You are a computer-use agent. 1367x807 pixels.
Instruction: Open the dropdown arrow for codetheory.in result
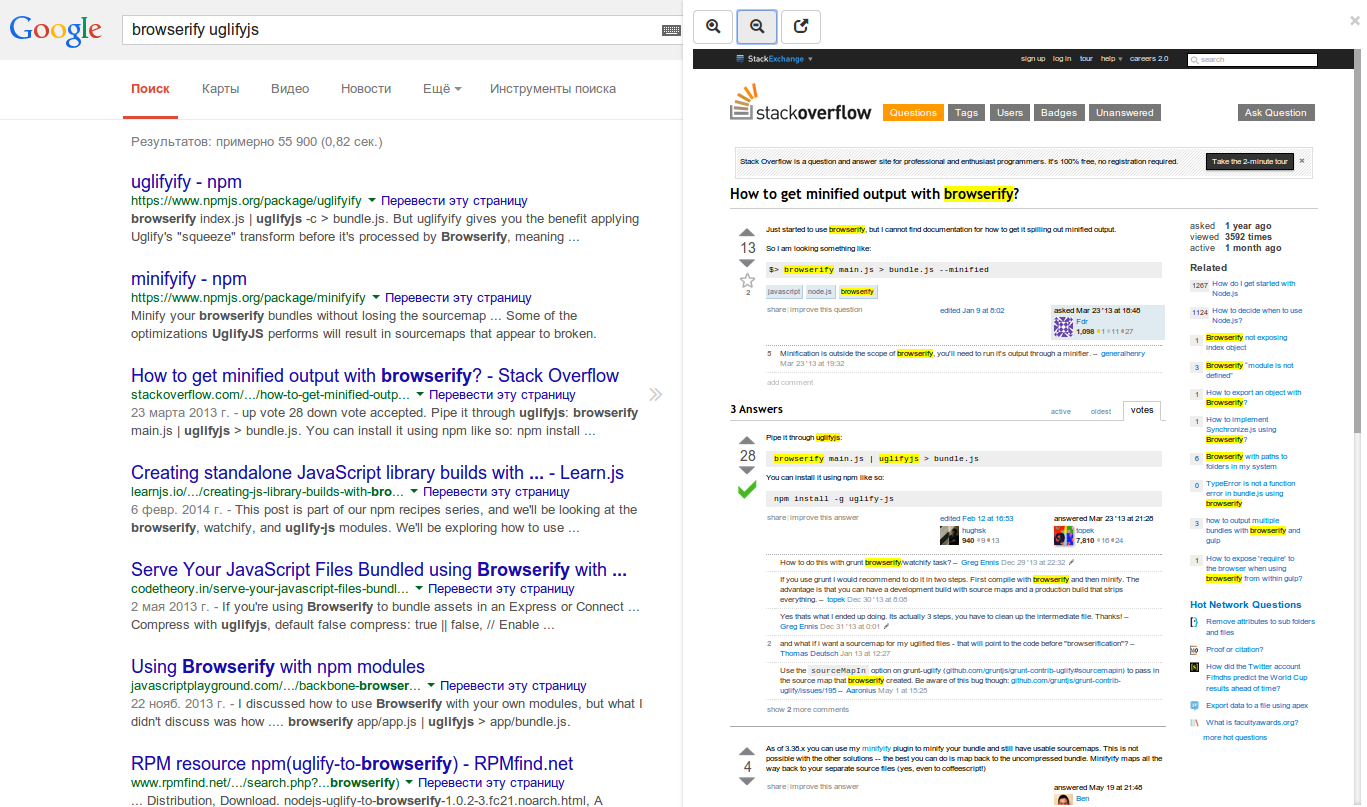pyautogui.click(x=420, y=588)
